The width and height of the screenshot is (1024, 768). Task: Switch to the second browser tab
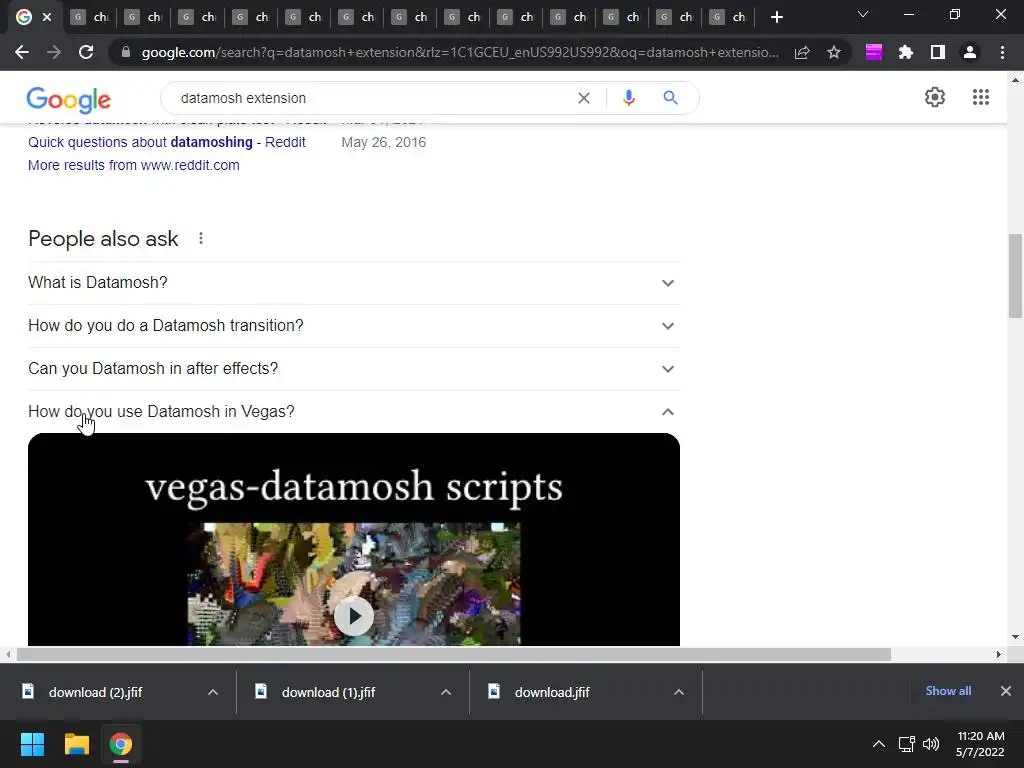(x=88, y=17)
